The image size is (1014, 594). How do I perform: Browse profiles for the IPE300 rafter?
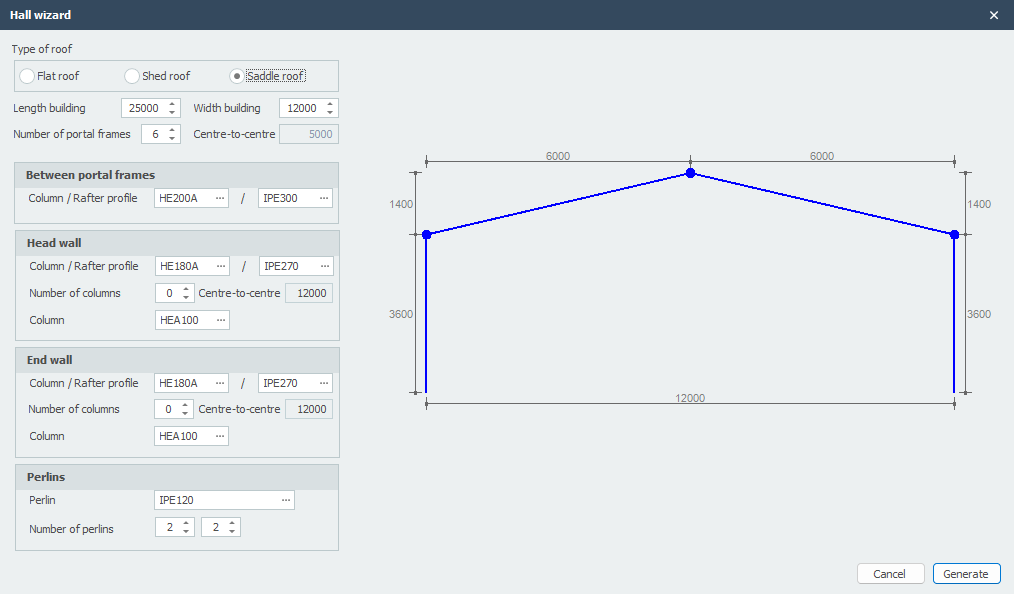click(324, 198)
